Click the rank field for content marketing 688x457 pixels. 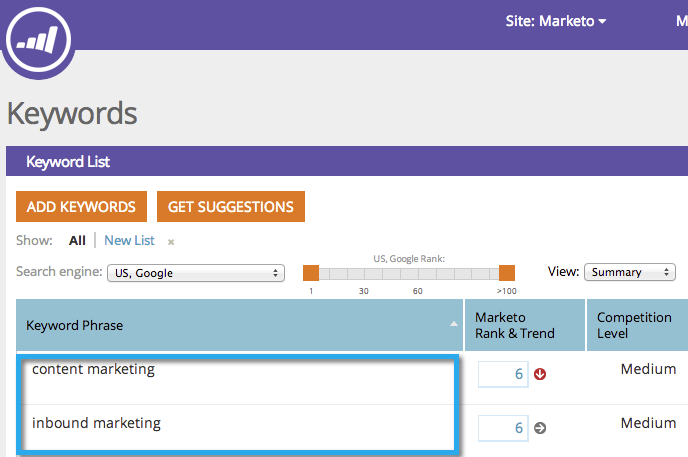[502, 374]
